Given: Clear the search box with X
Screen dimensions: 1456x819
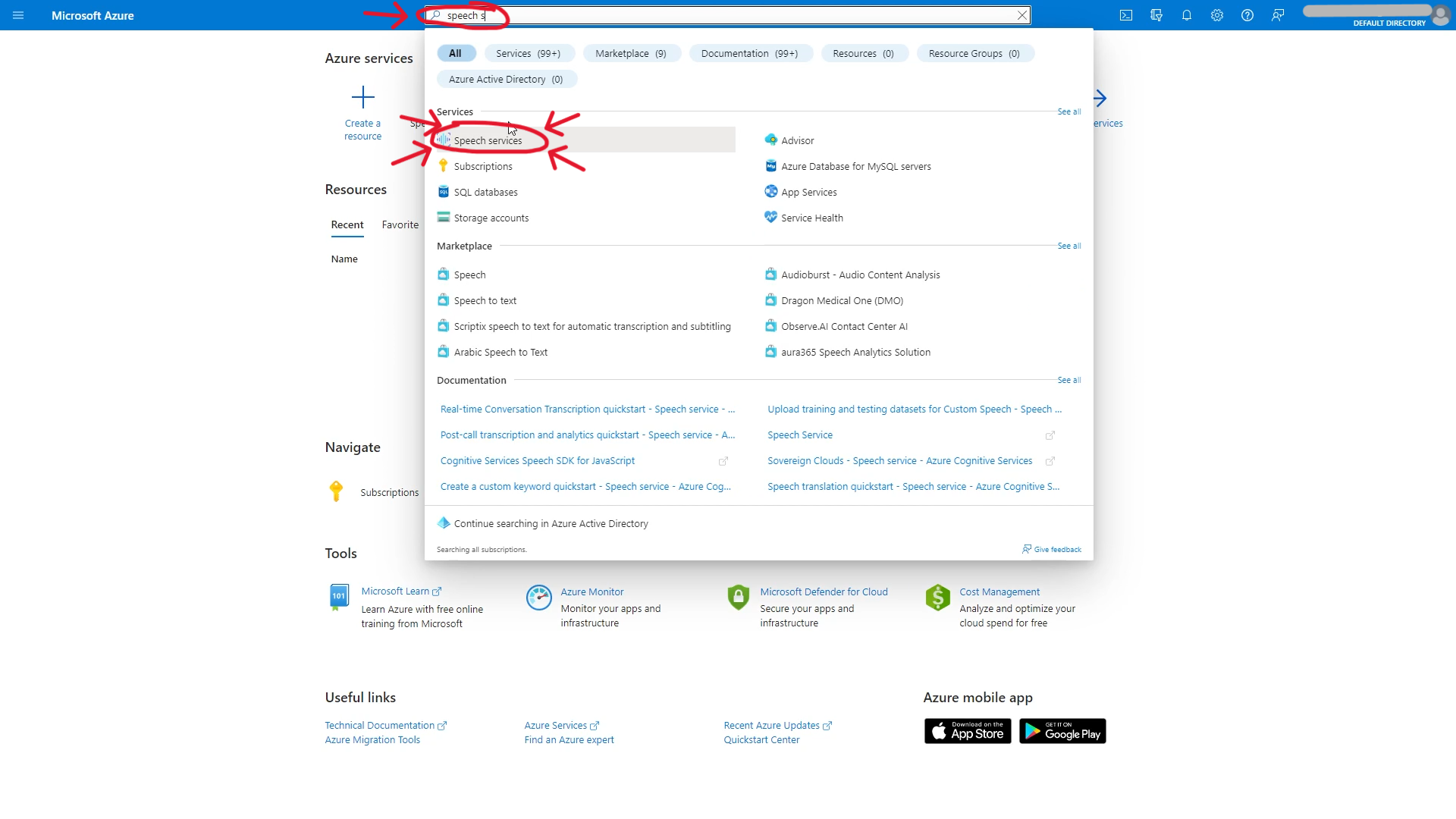Looking at the screenshot, I should (1022, 15).
